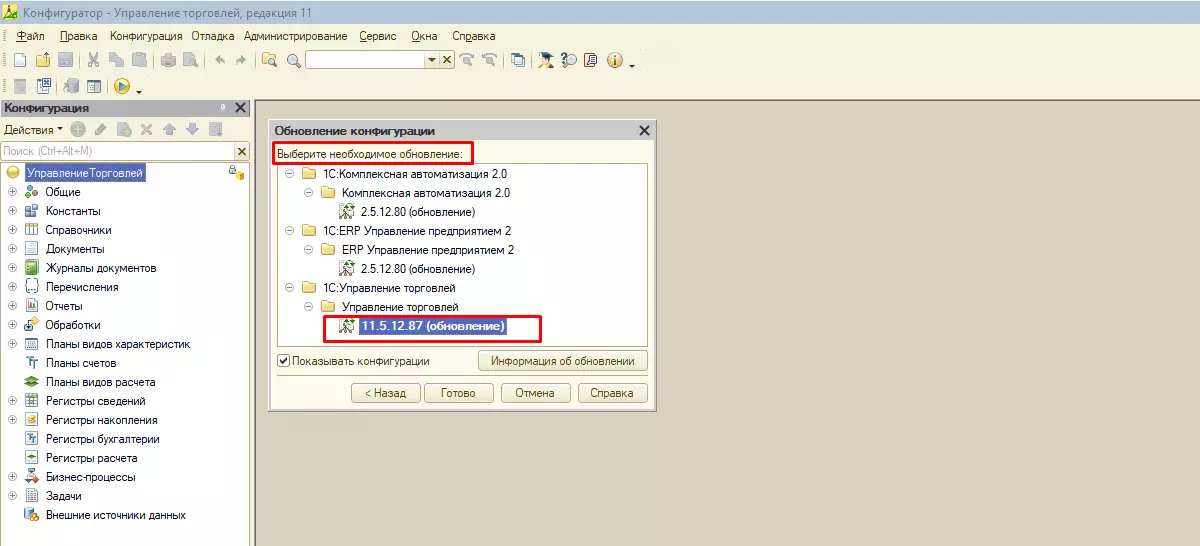Click the move up arrow in Configuration panel

click(x=170, y=129)
